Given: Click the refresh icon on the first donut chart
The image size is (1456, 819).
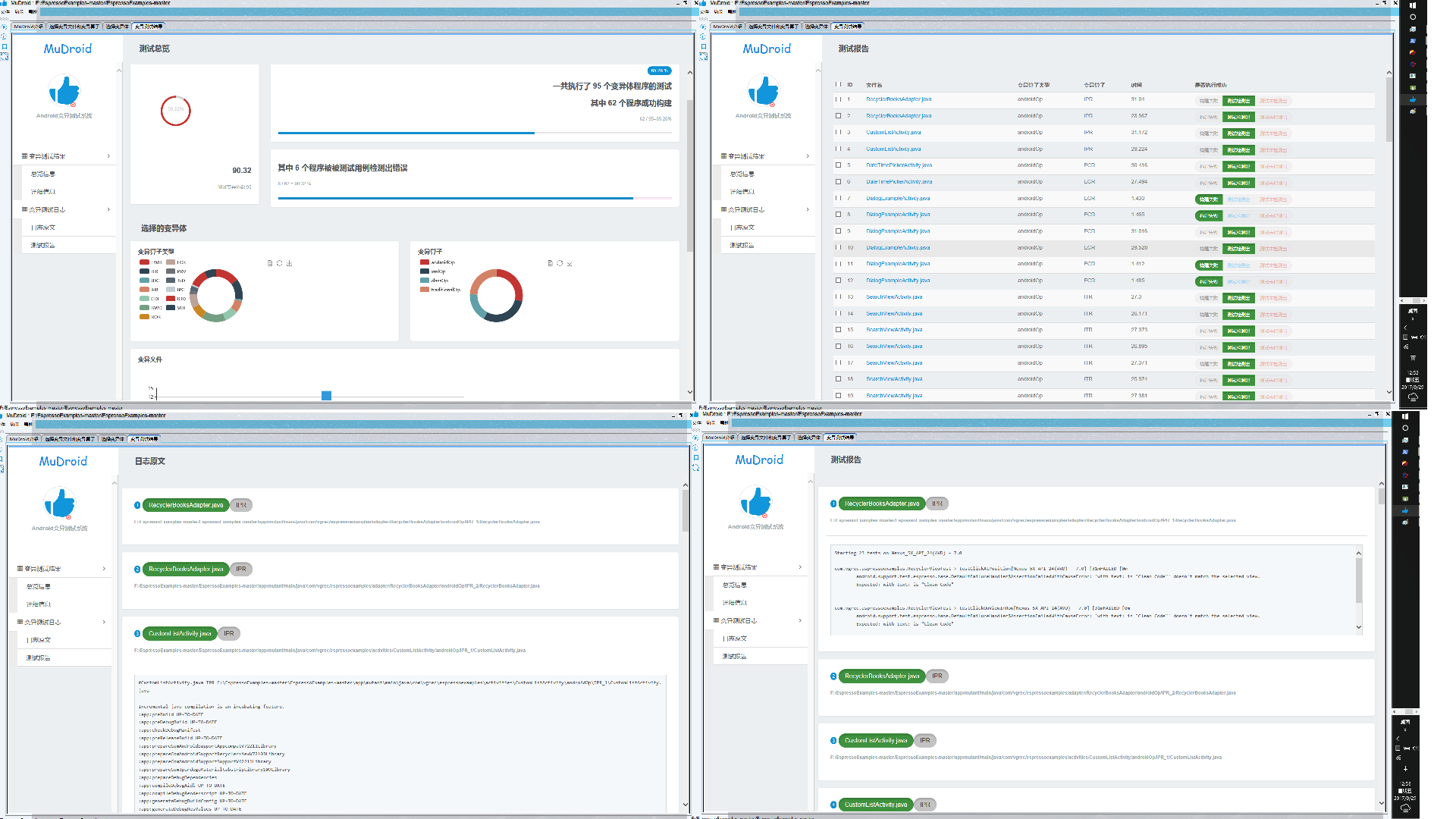Looking at the screenshot, I should 279,263.
